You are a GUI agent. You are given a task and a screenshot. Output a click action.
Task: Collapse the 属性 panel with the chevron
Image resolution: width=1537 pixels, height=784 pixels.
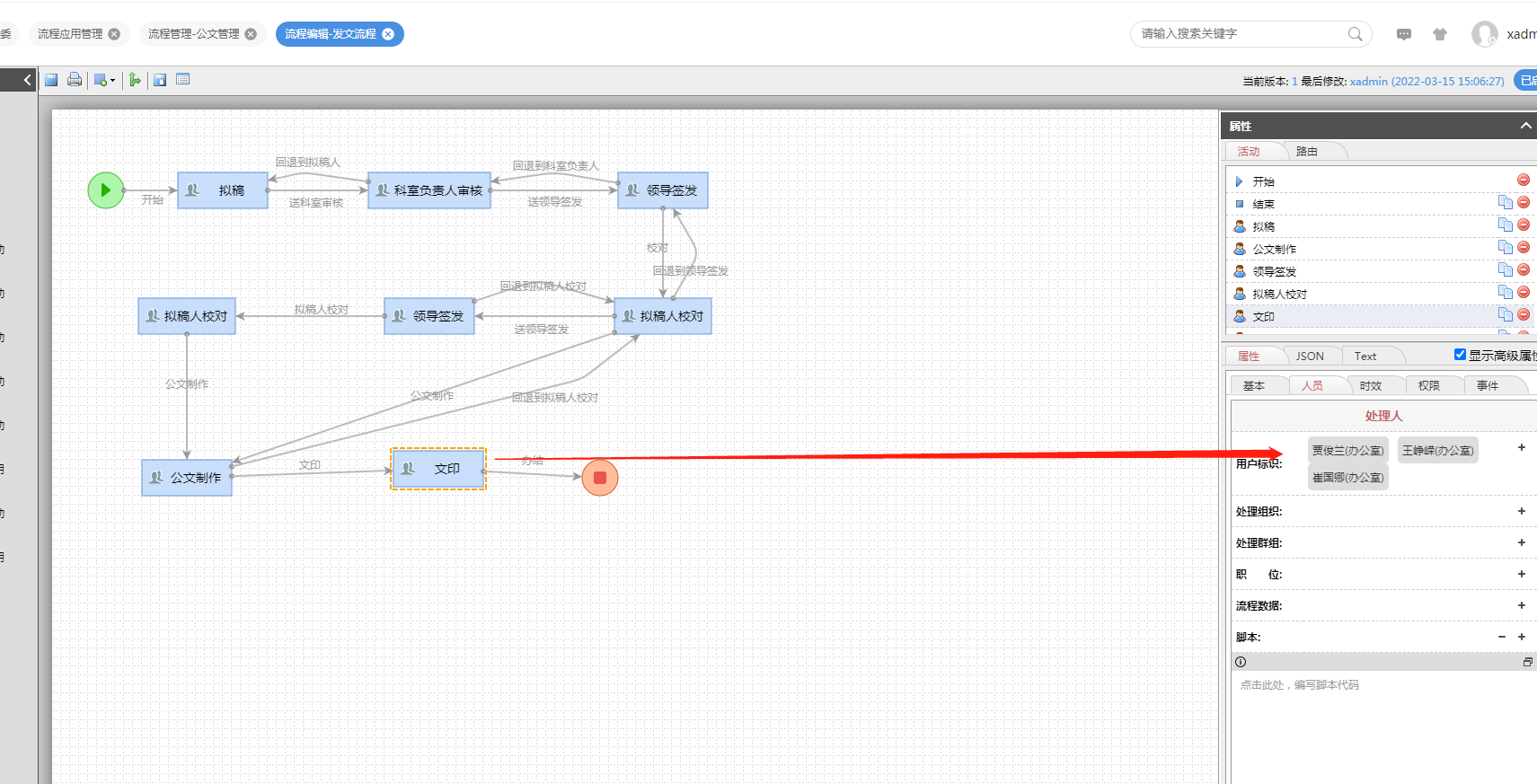pyautogui.click(x=1525, y=126)
